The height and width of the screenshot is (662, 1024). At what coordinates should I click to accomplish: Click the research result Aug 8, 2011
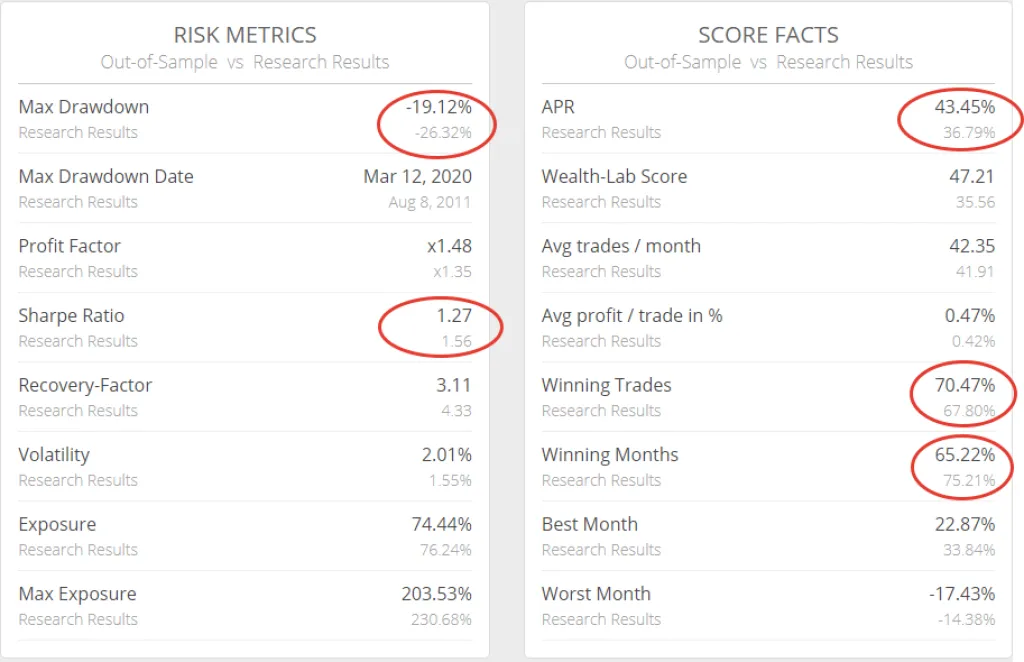click(x=430, y=202)
